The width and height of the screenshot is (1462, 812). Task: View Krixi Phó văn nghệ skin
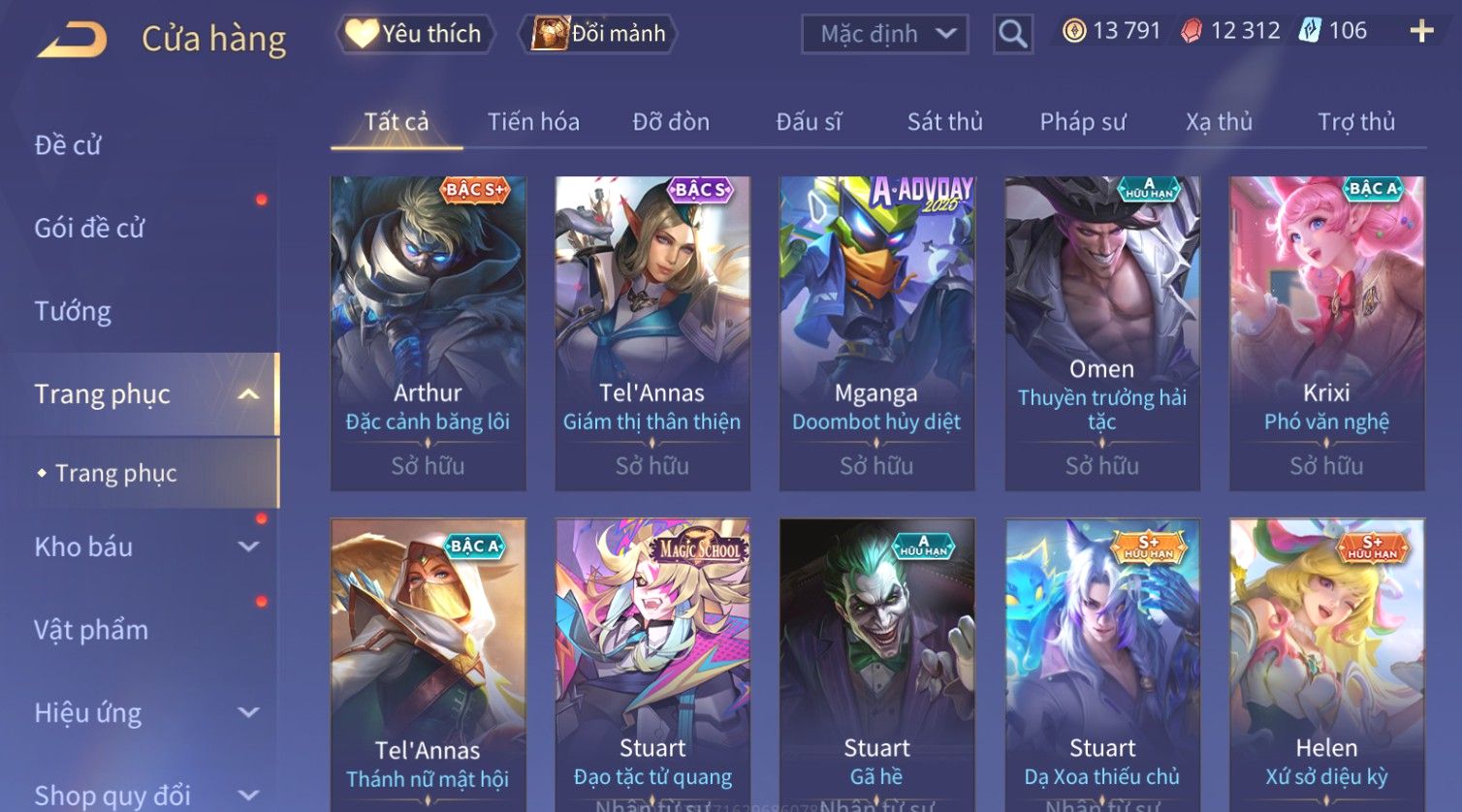(x=1326, y=333)
